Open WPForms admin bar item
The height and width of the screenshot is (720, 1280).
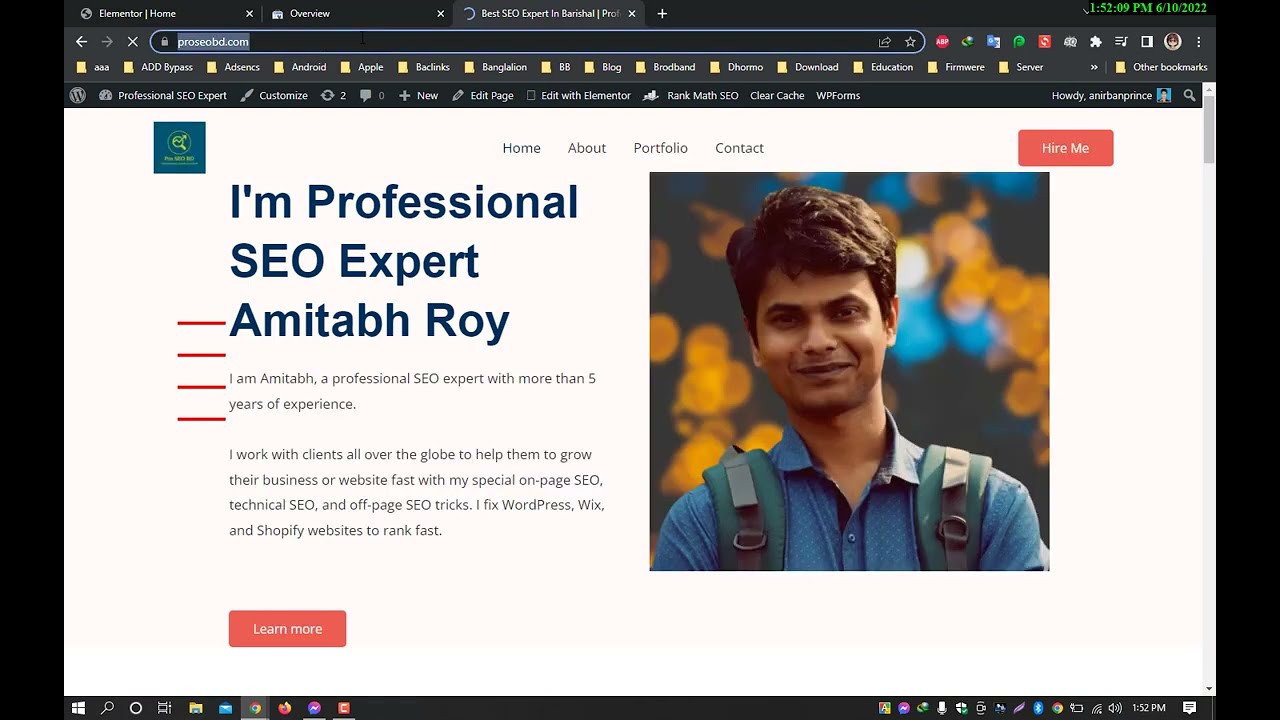pos(838,95)
